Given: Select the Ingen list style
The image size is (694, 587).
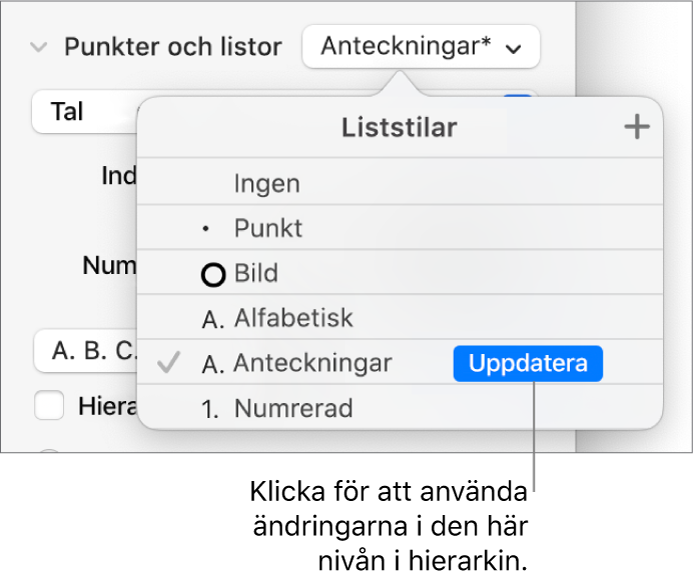Looking at the screenshot, I should coord(400,183).
